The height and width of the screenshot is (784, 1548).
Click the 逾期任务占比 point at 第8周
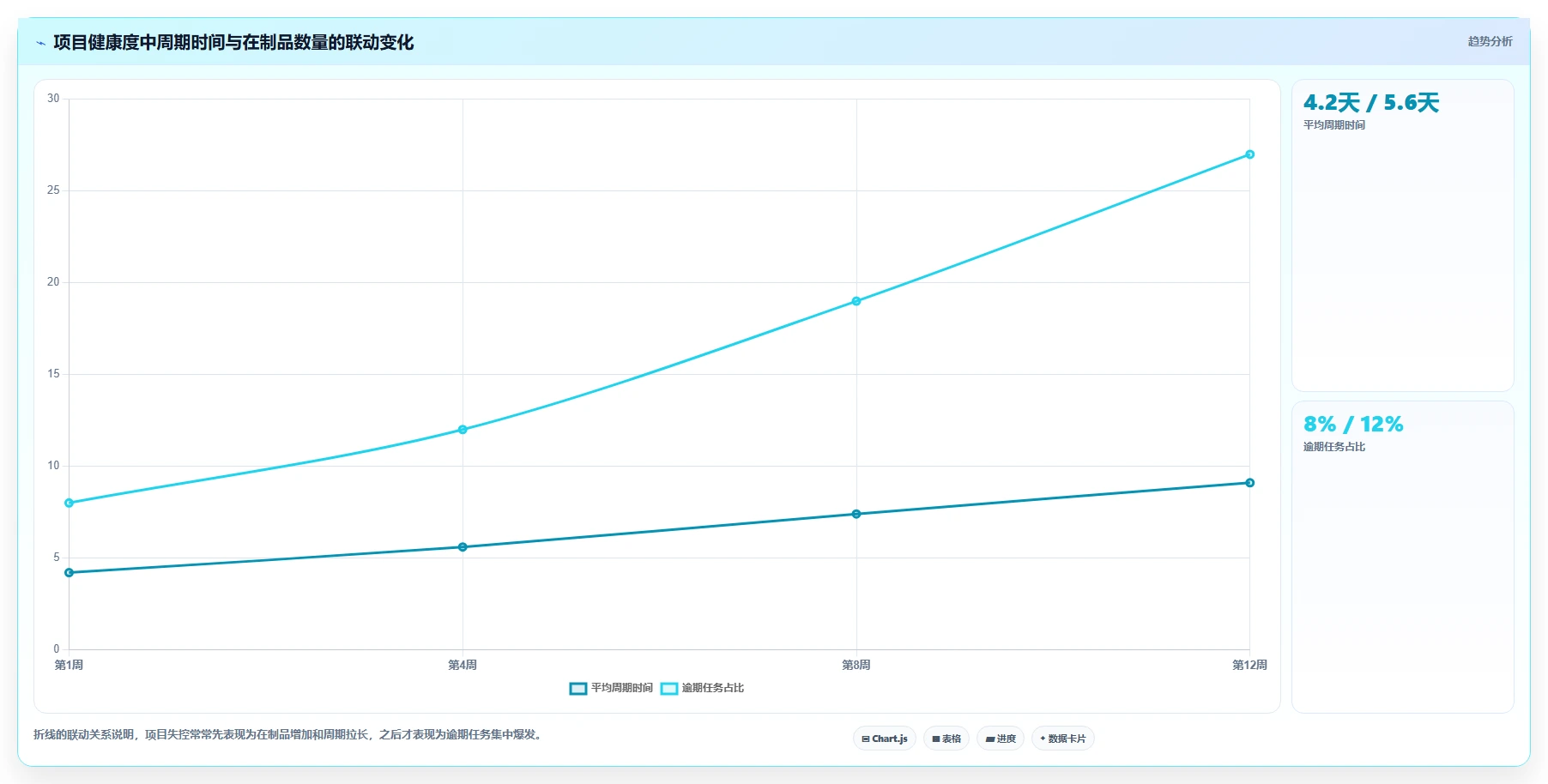click(856, 301)
